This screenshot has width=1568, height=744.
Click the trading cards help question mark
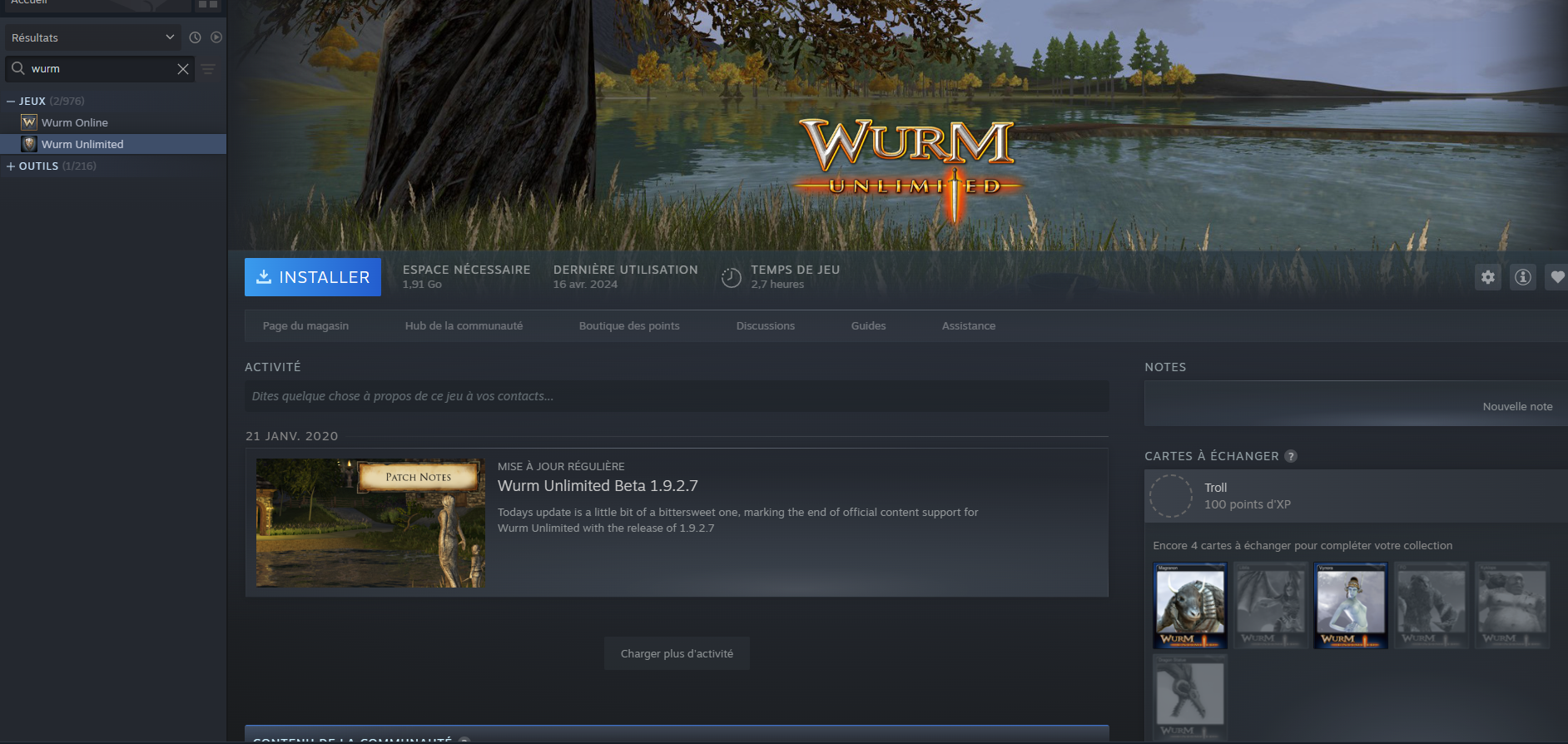1291,456
